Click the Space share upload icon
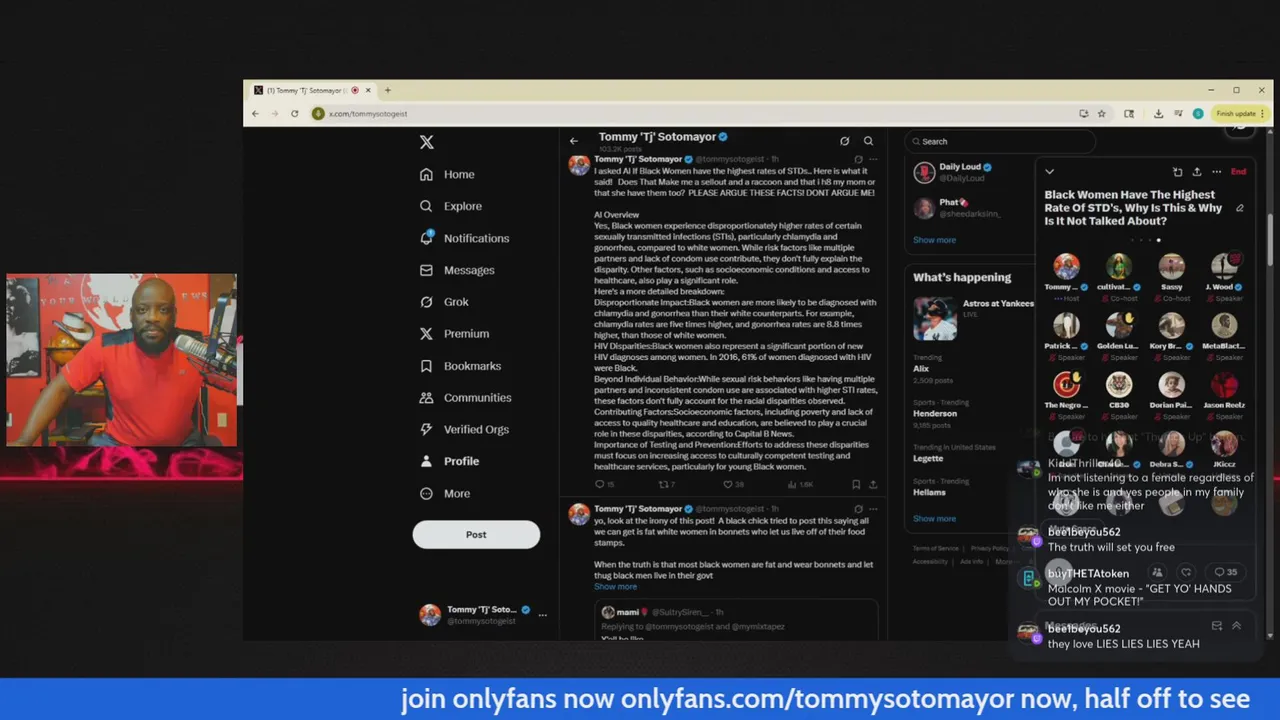 coord(1196,172)
